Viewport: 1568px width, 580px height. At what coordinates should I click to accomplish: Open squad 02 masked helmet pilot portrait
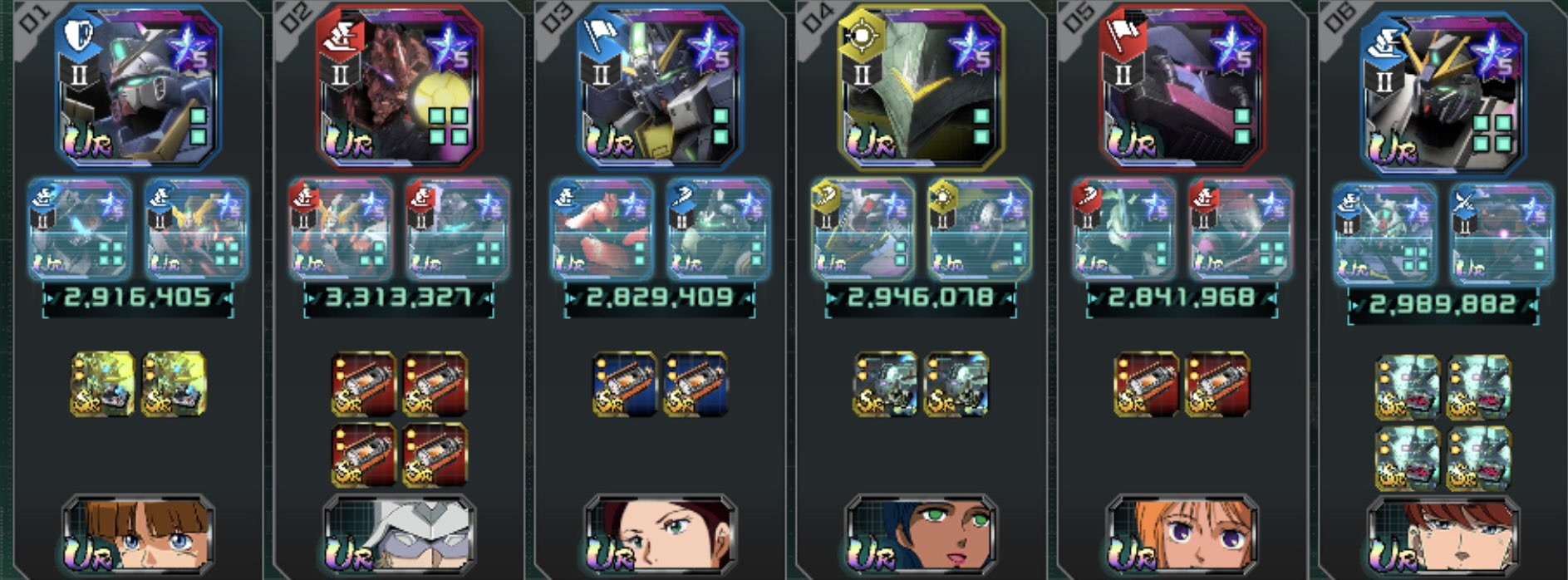coord(399,535)
